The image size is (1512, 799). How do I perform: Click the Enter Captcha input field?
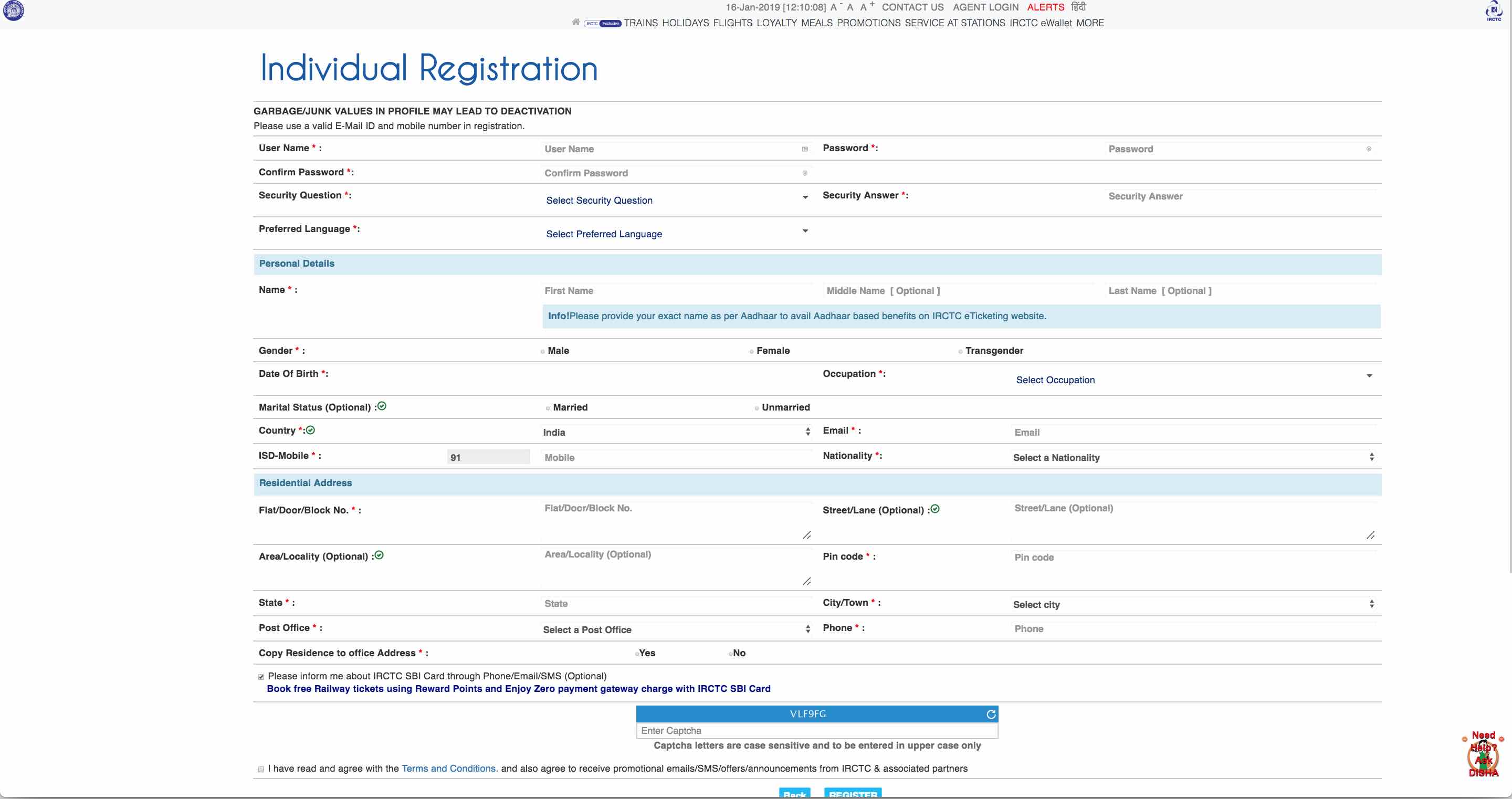click(817, 731)
